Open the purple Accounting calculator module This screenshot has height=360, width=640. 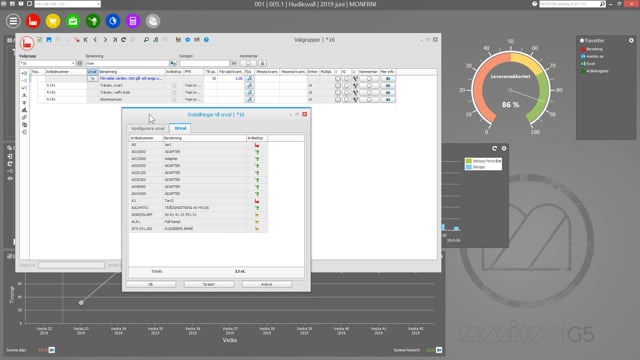click(x=133, y=21)
